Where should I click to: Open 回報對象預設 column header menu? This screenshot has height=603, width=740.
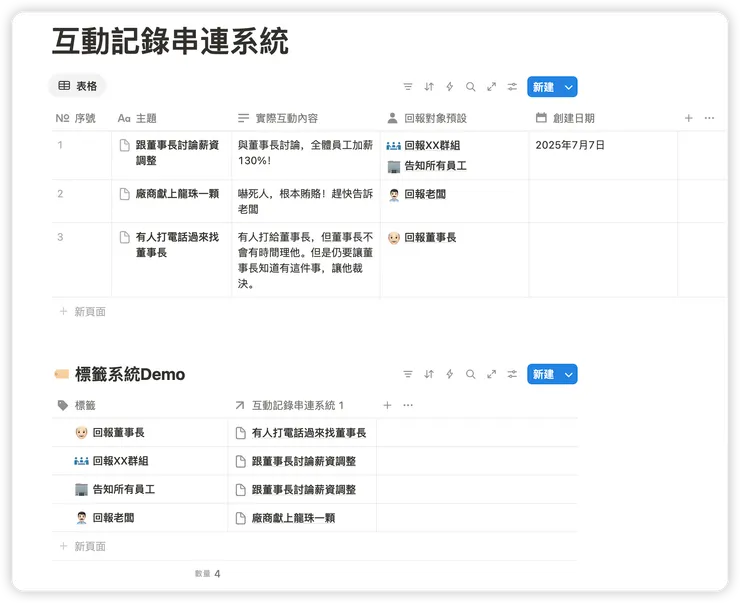click(427, 118)
